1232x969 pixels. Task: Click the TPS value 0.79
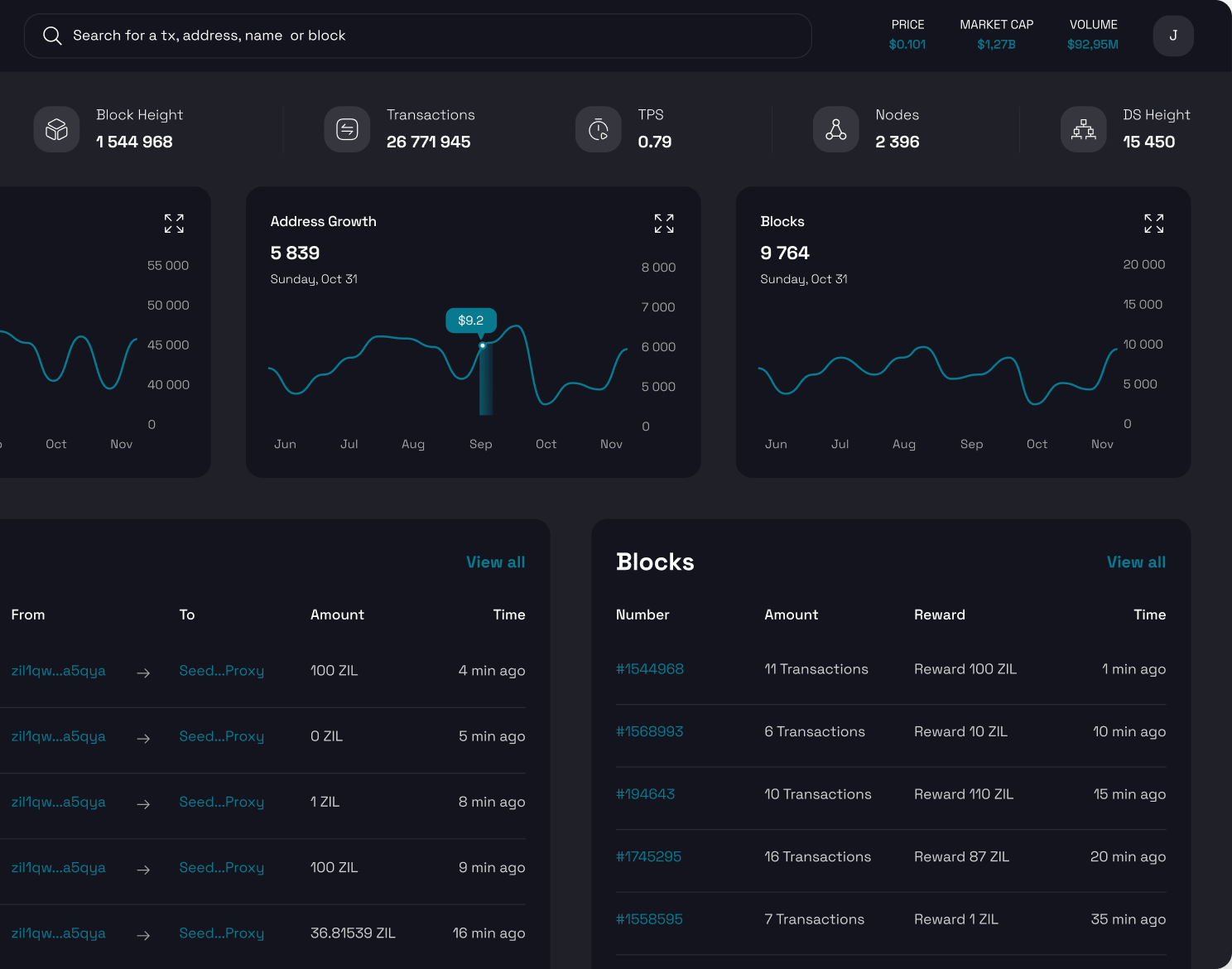pos(655,142)
